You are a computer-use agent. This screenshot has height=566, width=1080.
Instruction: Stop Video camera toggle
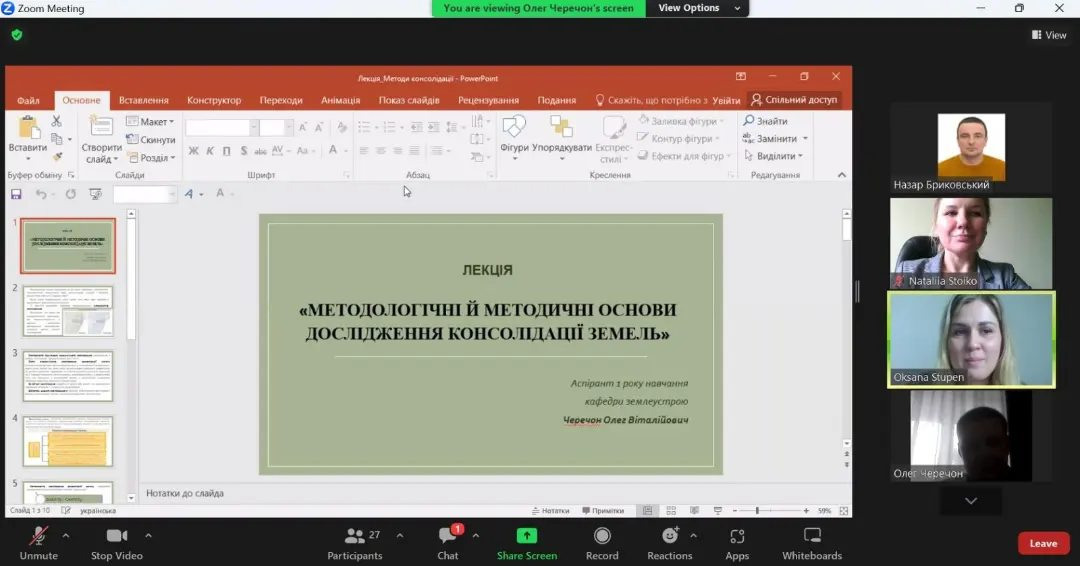(x=117, y=543)
